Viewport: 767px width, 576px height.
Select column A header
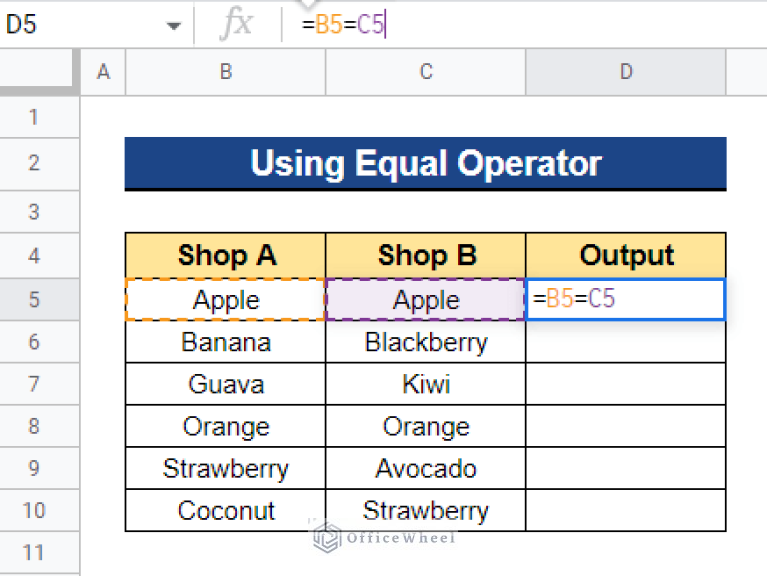coord(103,72)
